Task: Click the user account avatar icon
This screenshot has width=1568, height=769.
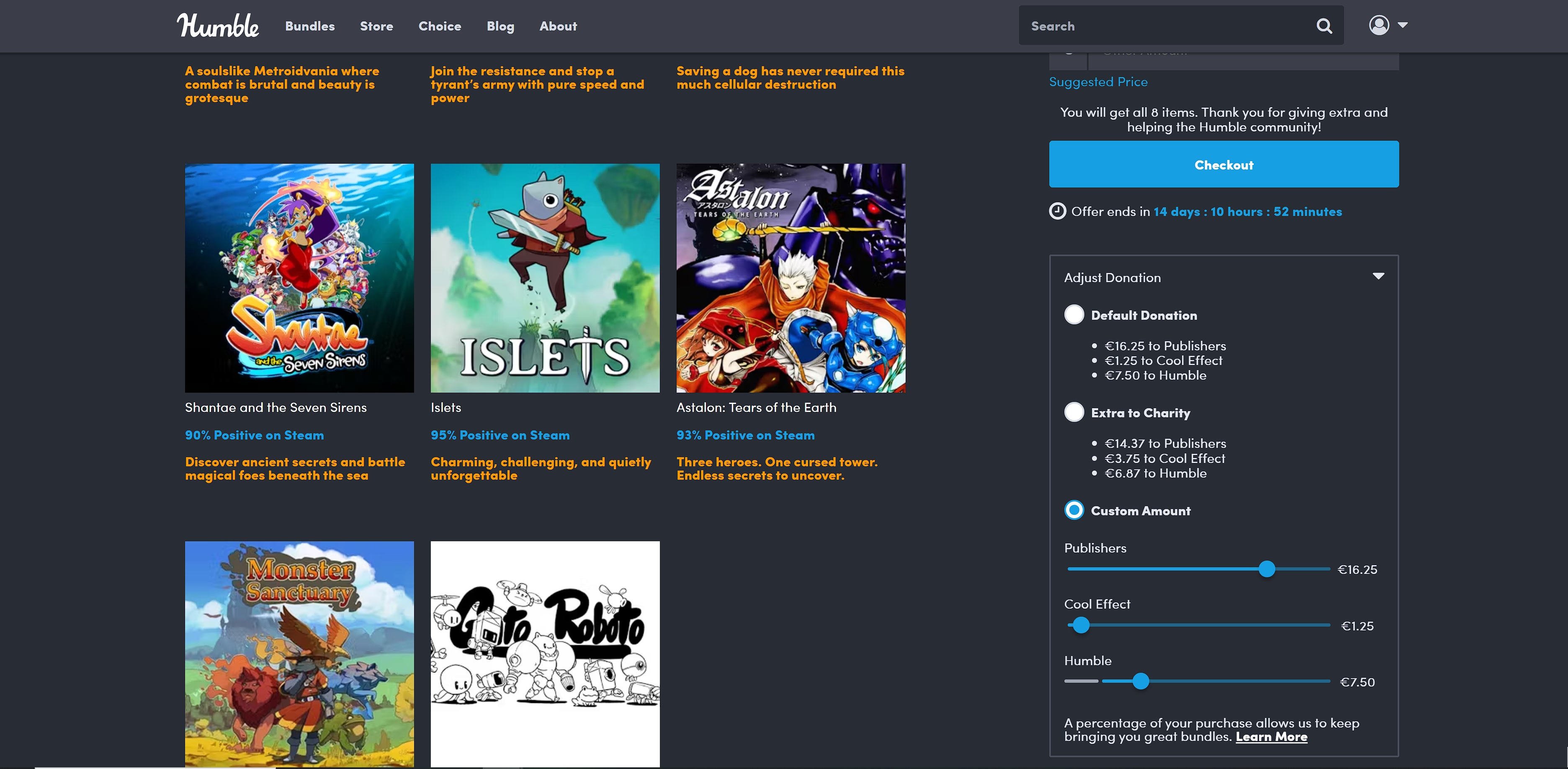Action: click(x=1379, y=25)
